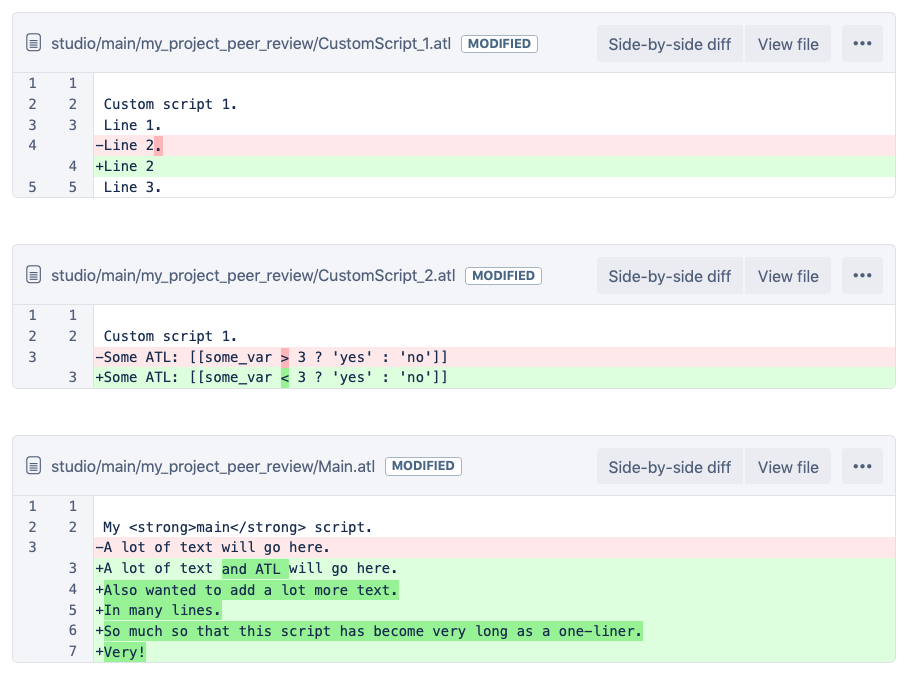Click View file on the Main.atl panel

point(787,466)
